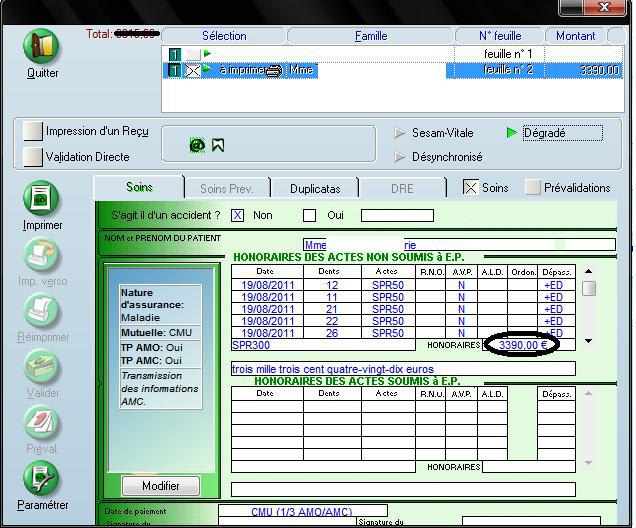Toggle the Validation Directe checkbox
636x528 pixels.
[x=33, y=157]
